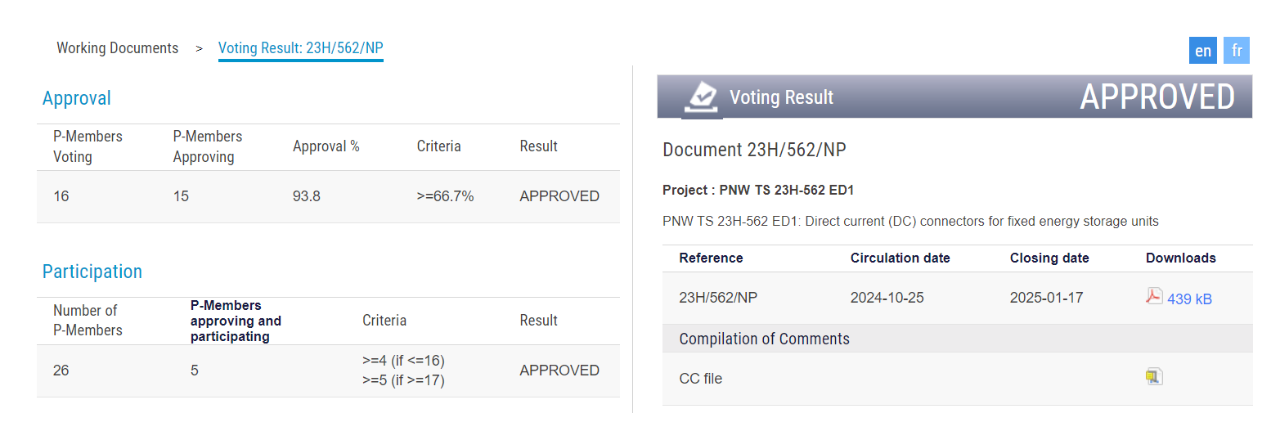
Task: Switch language to English with en button
Action: coord(1203,51)
